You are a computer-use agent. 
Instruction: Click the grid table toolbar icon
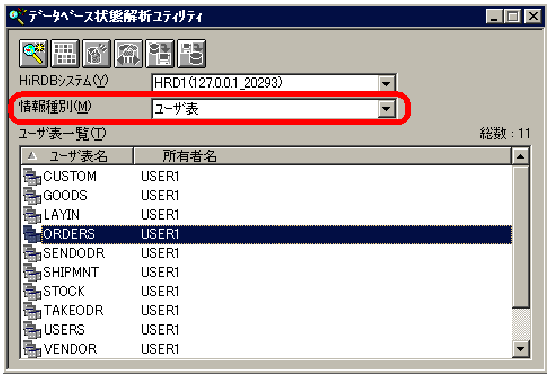(65, 53)
